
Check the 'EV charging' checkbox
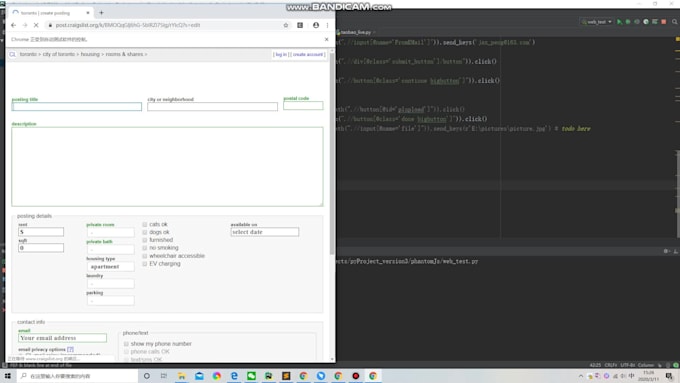[145, 264]
